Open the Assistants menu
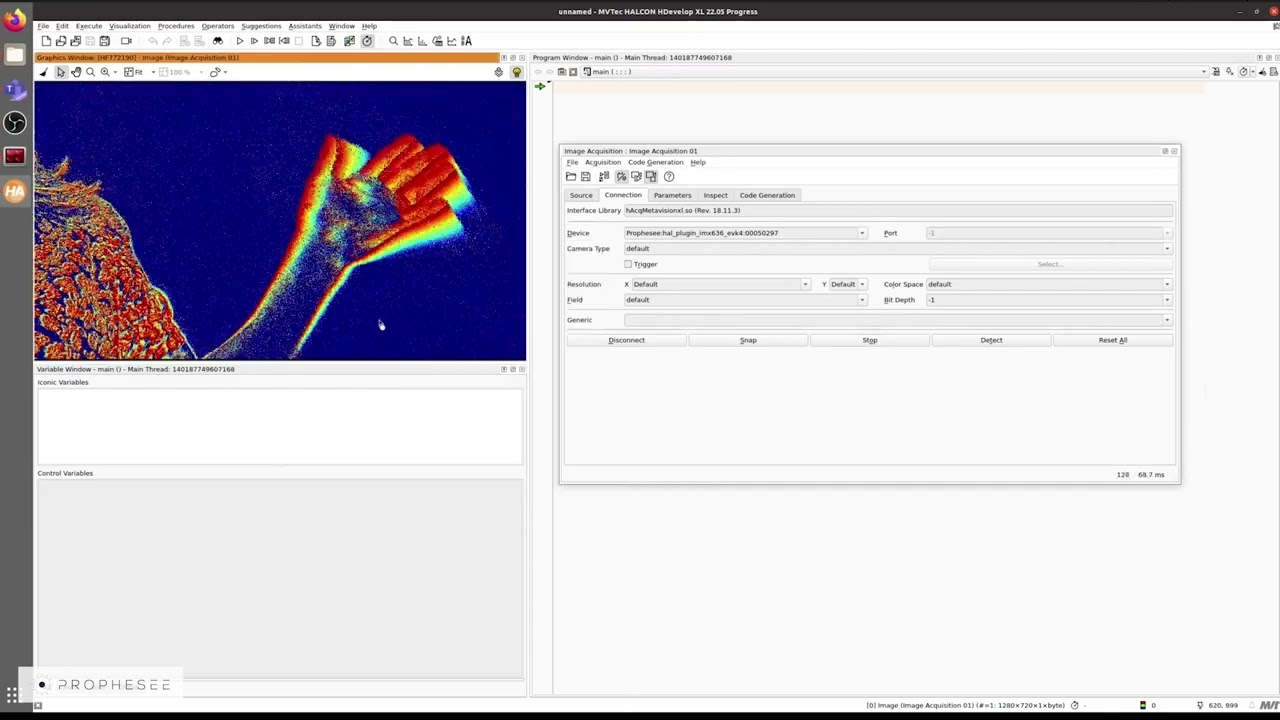The height and width of the screenshot is (720, 1280). click(305, 26)
